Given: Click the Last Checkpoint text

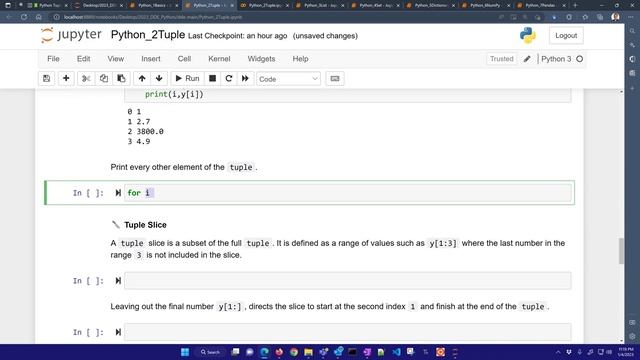Looking at the screenshot, I should pyautogui.click(x=238, y=36).
